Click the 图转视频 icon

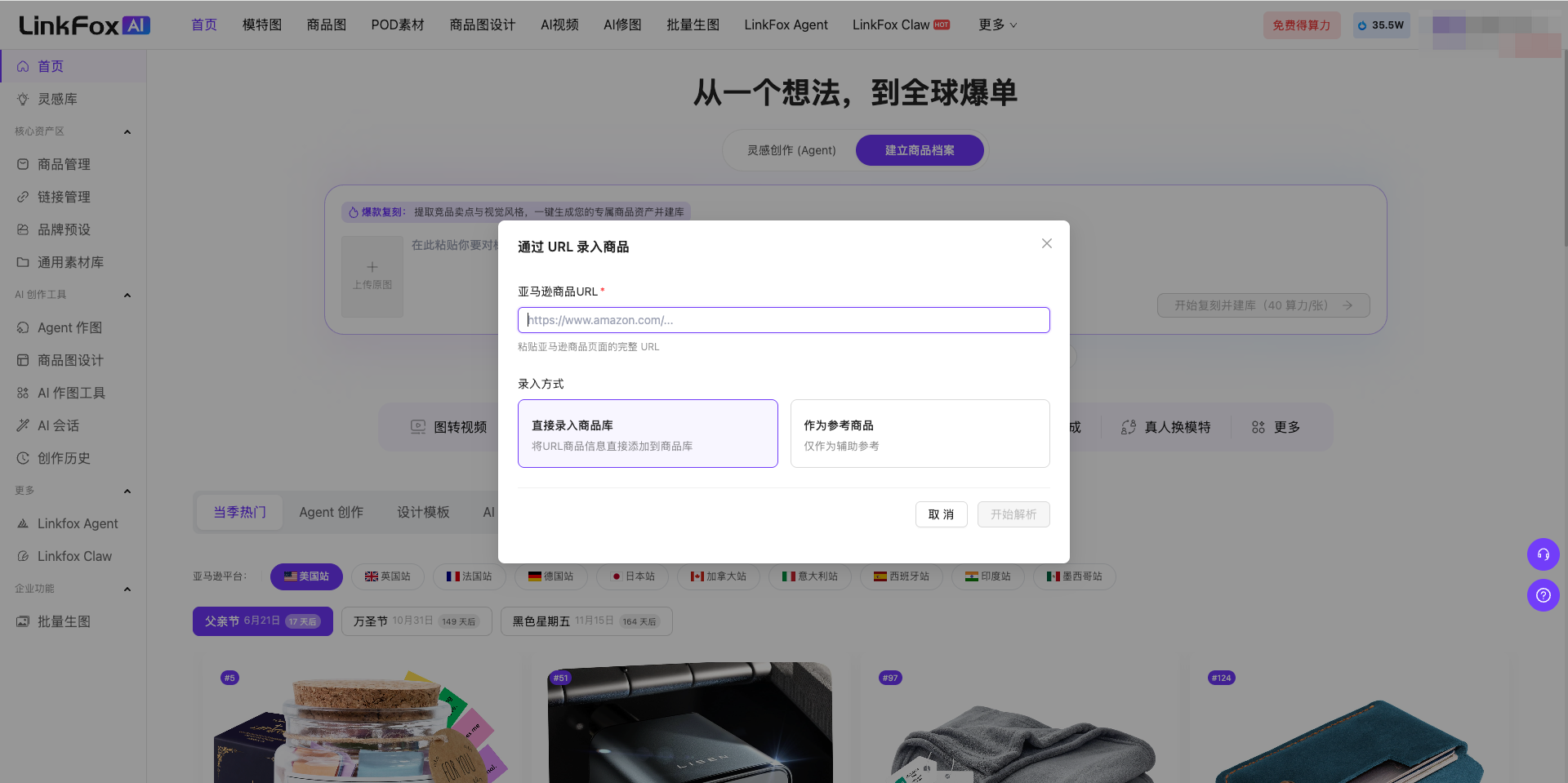tap(418, 427)
